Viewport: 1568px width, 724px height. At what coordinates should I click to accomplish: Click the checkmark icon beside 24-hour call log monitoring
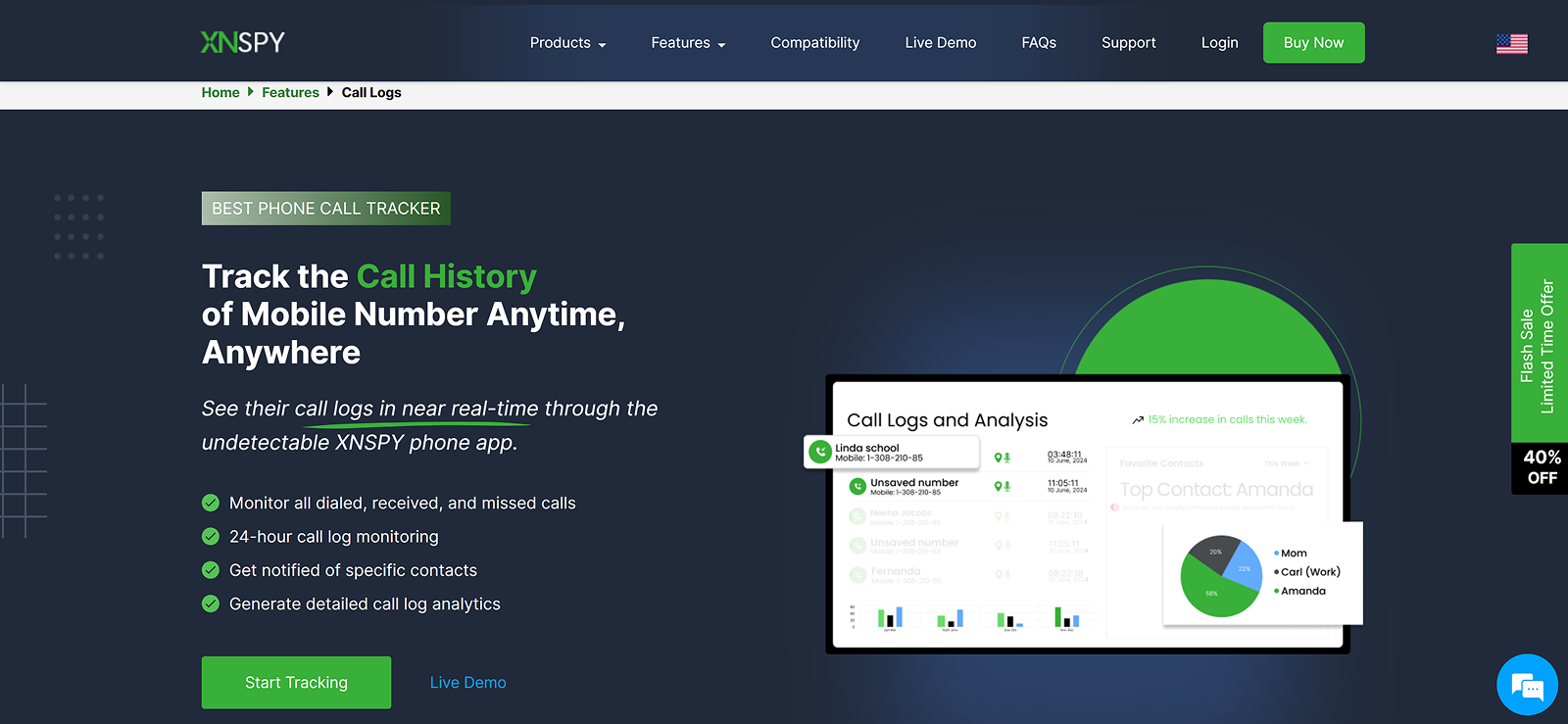point(211,536)
